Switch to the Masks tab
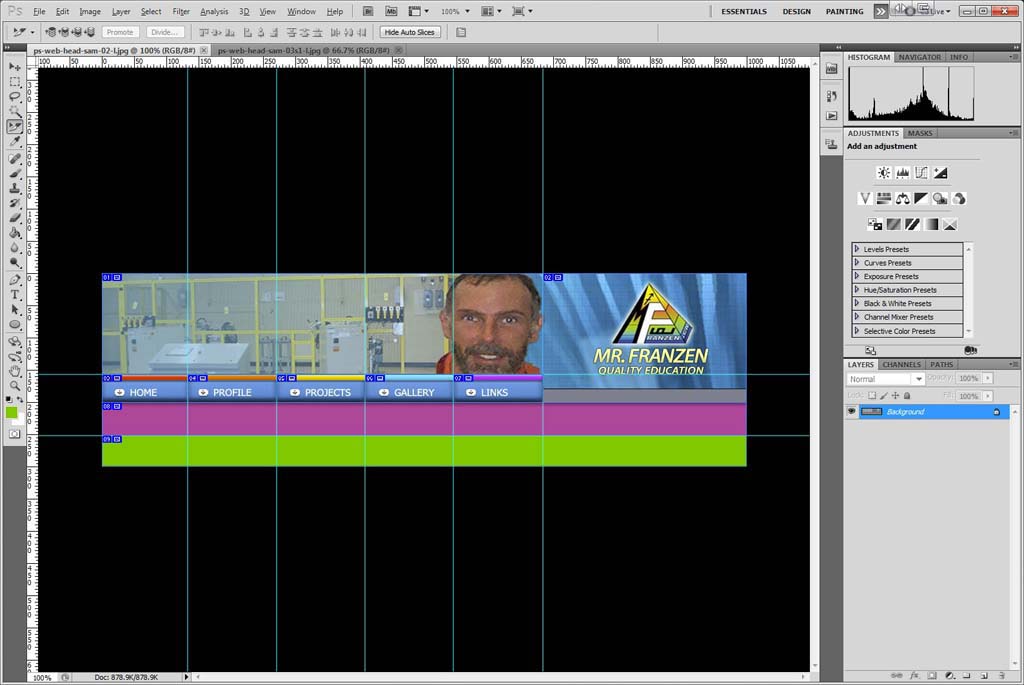The height and width of the screenshot is (685, 1024). tap(920, 133)
